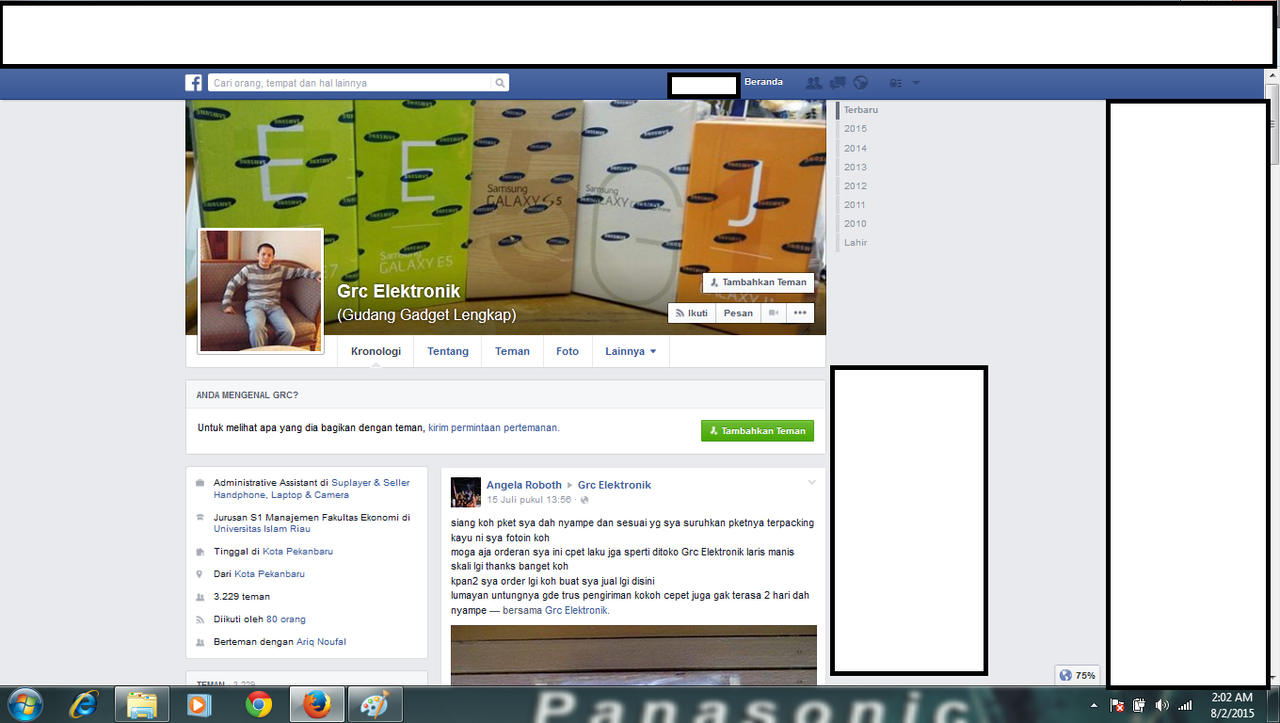
Task: Click the Pesan message button
Action: pyautogui.click(x=738, y=313)
